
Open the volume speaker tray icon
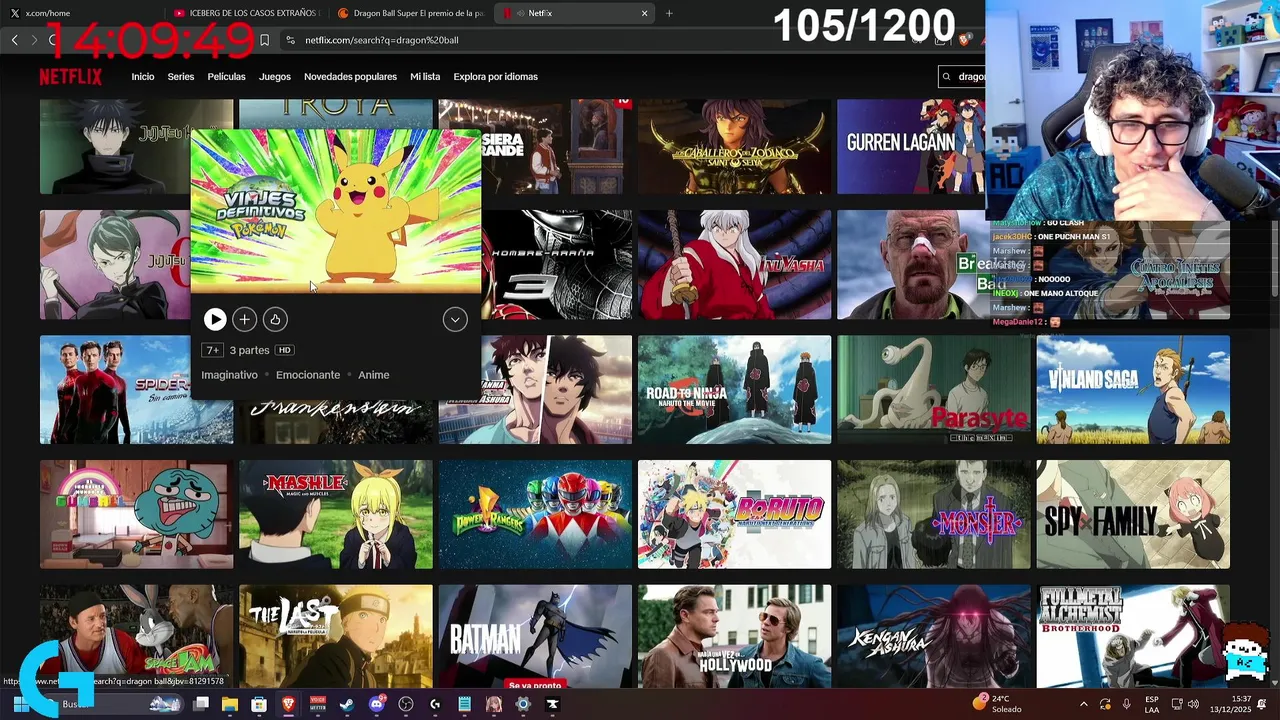[x=1193, y=704]
